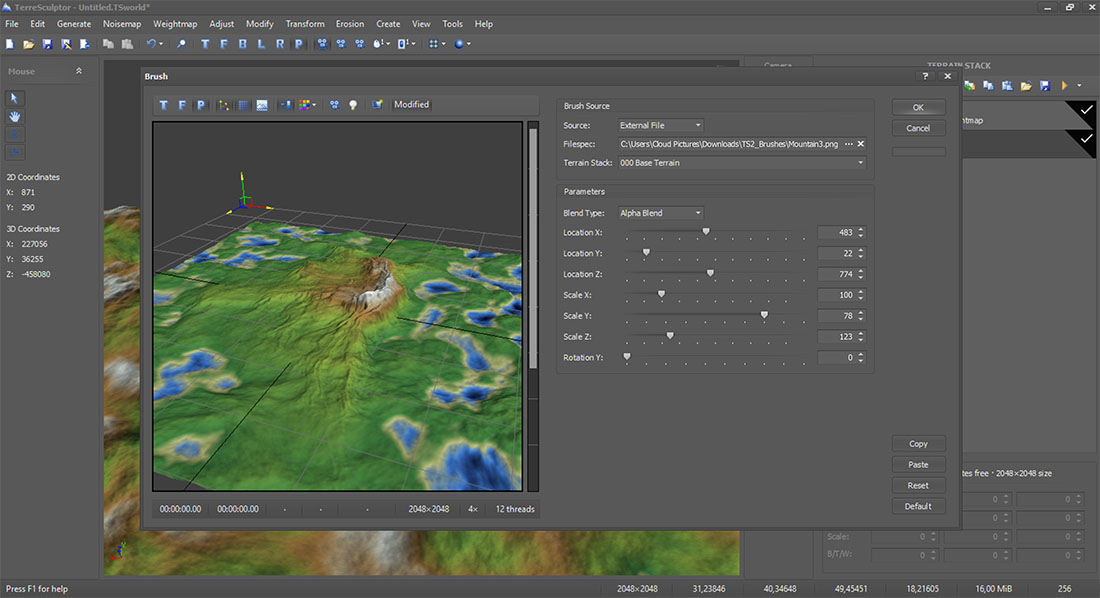The height and width of the screenshot is (598, 1100).
Task: Click the save file icon in main toolbar
Action: 47,44
